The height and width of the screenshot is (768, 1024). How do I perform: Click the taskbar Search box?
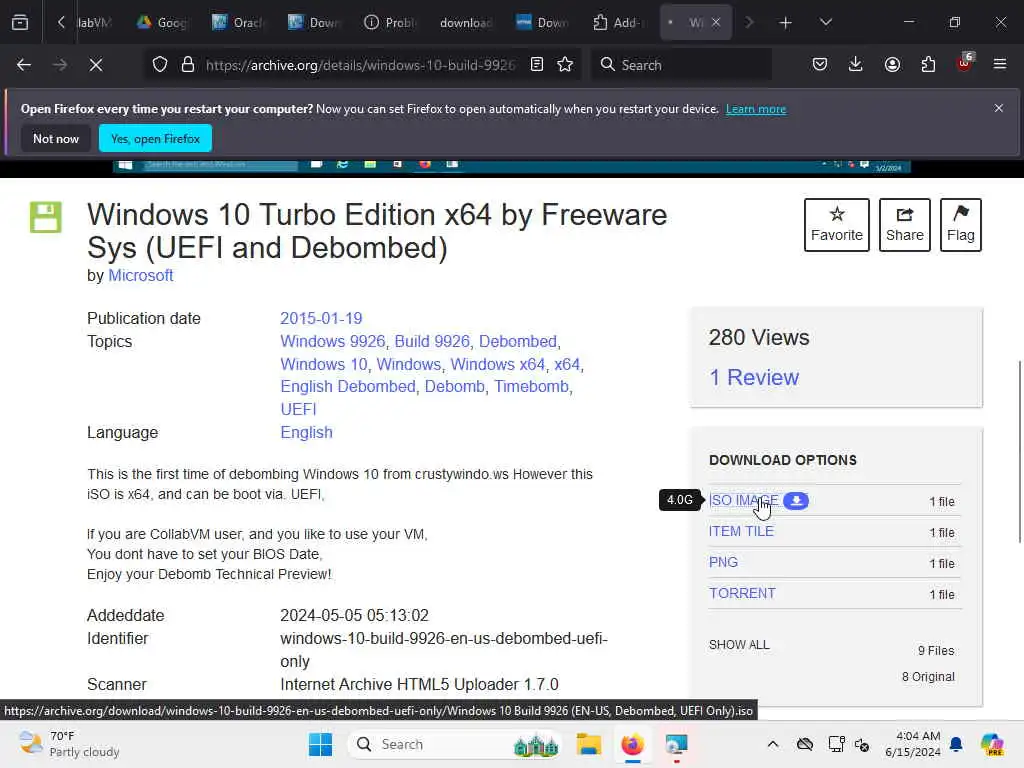(x=456, y=744)
